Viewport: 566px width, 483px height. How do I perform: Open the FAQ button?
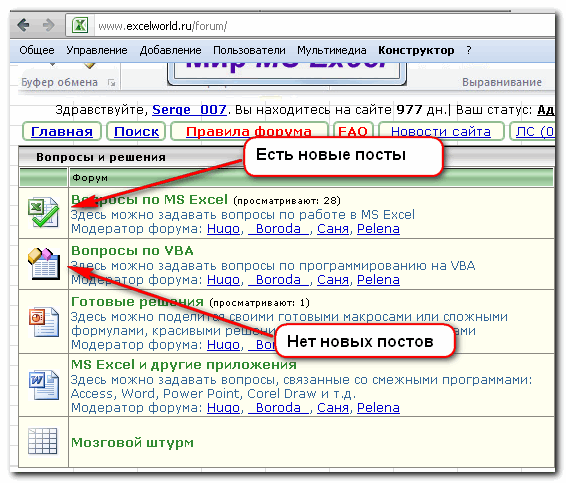click(x=353, y=131)
